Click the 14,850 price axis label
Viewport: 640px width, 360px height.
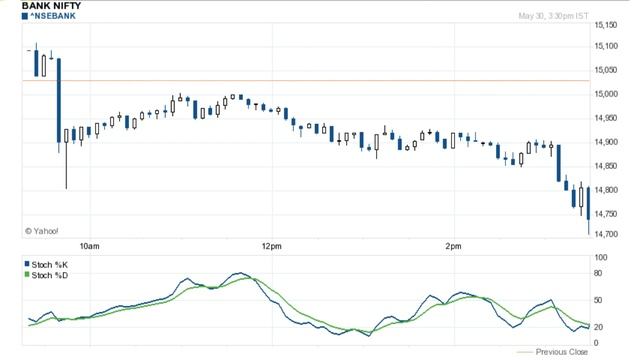click(x=606, y=166)
